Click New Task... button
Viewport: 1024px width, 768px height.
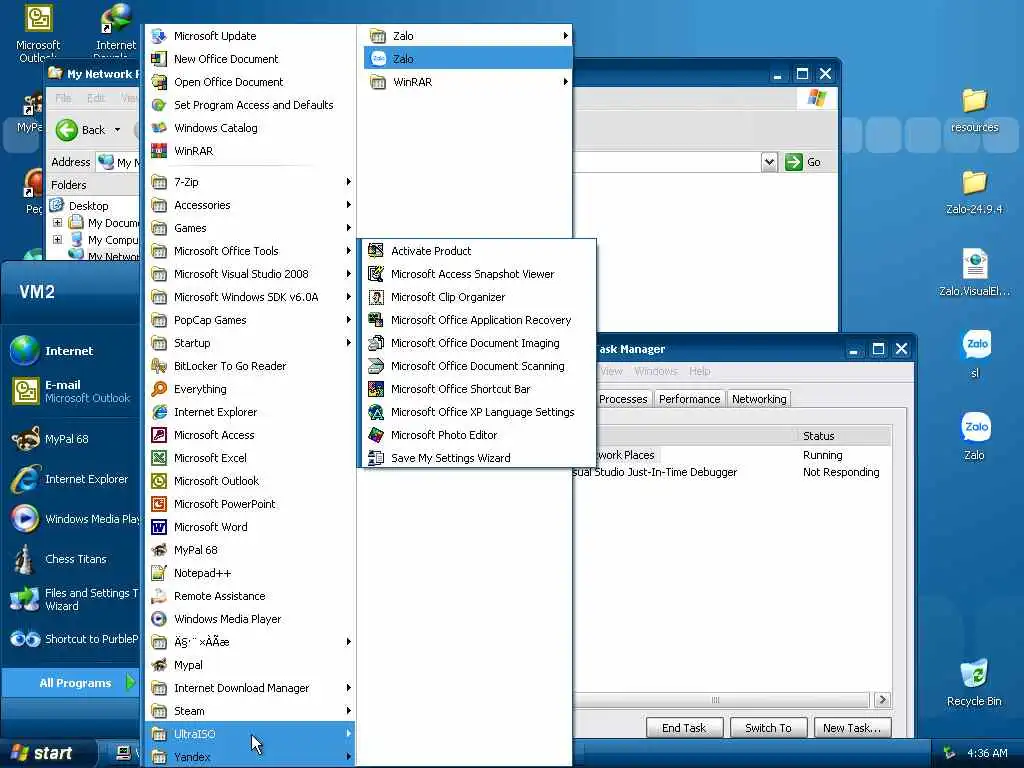pos(852,728)
